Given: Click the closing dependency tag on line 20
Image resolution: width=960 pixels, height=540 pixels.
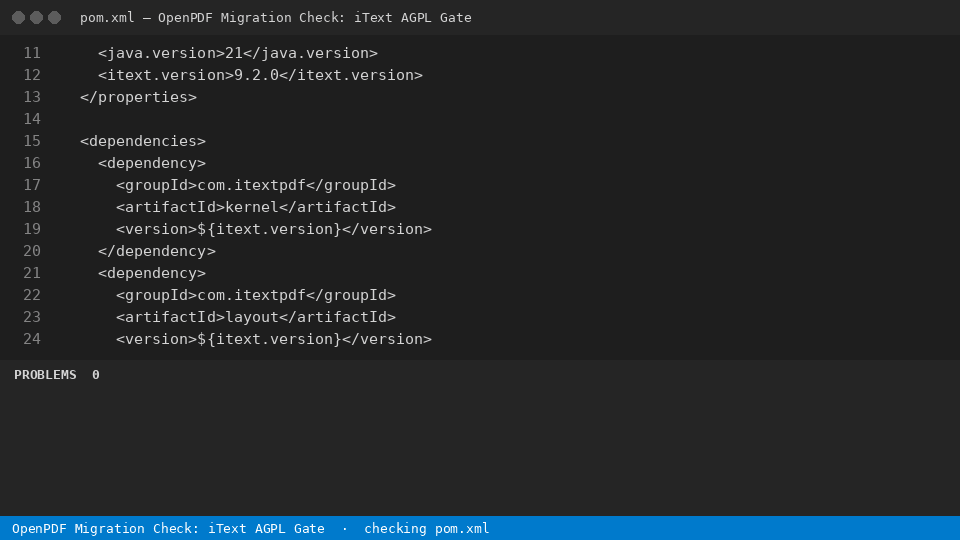Looking at the screenshot, I should point(157,252).
